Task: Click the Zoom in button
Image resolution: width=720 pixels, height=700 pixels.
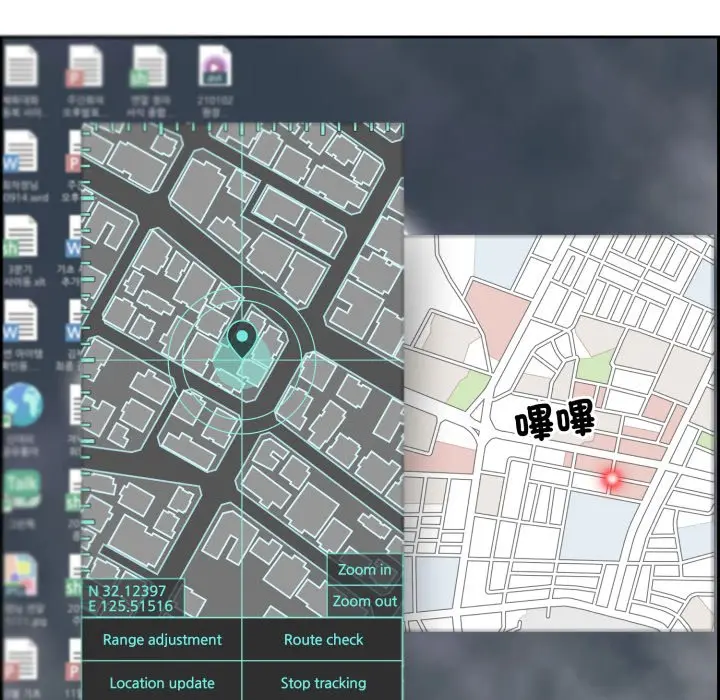Action: [x=364, y=570]
